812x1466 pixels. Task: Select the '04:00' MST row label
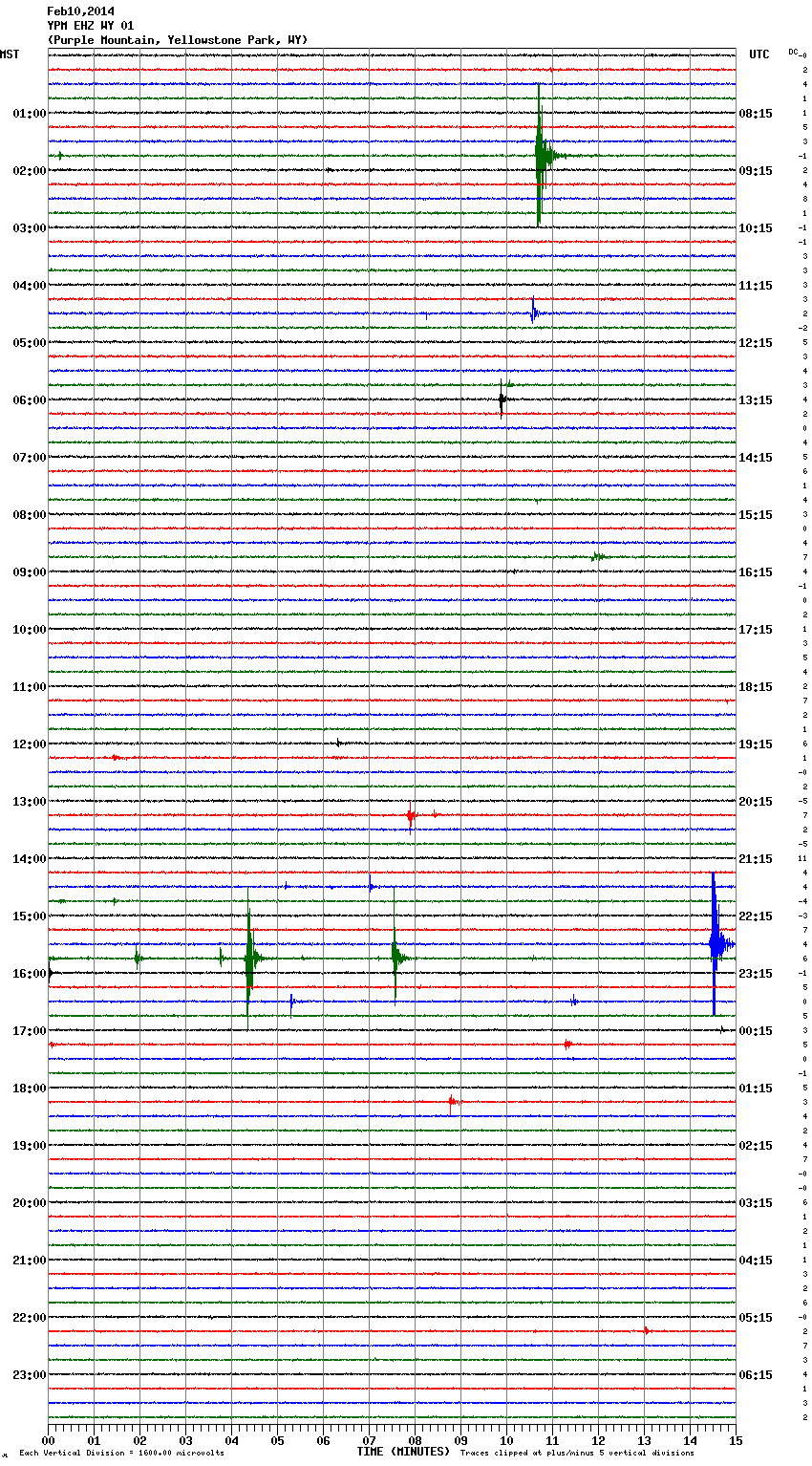[x=30, y=286]
